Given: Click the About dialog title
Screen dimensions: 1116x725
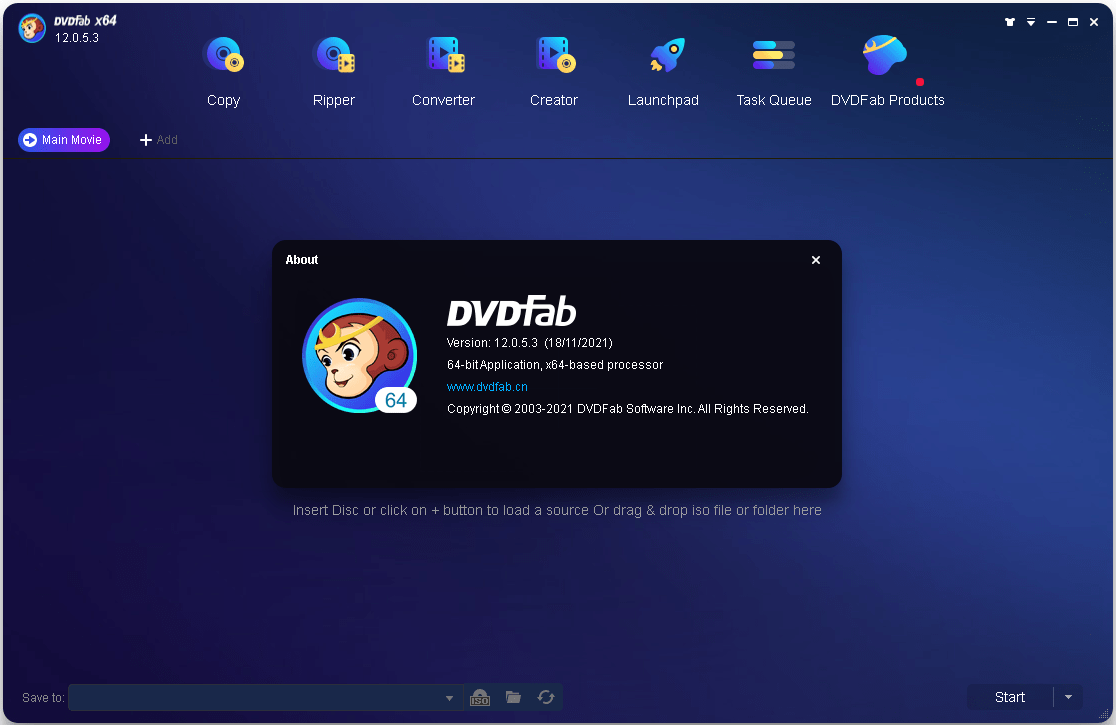Looking at the screenshot, I should (302, 260).
